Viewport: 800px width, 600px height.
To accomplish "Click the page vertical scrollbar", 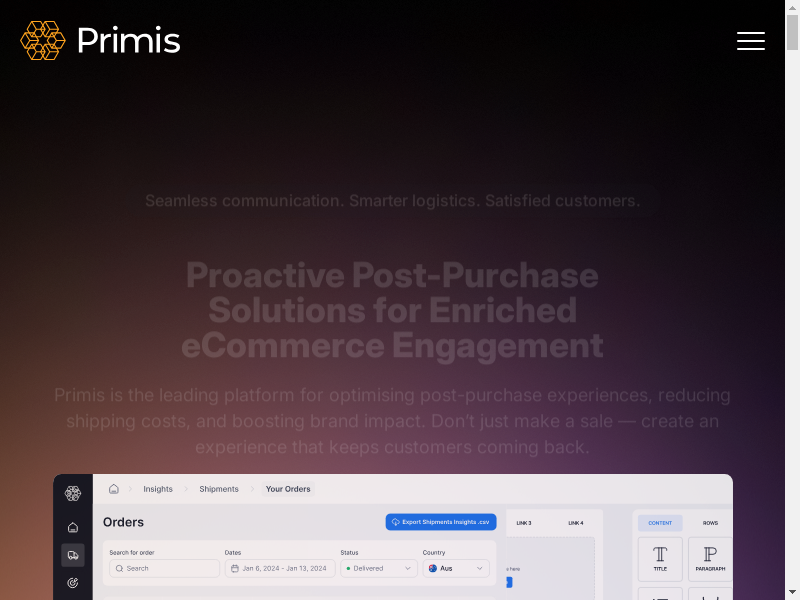I will click(792, 300).
